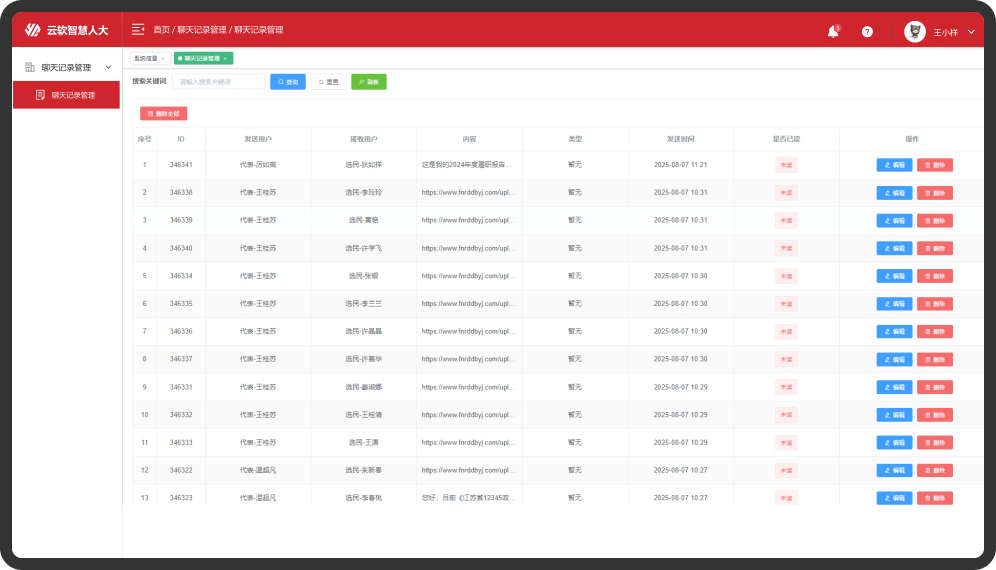Click 删除 for record ID 346338
Viewport: 996px width, 570px height.
pos(935,192)
